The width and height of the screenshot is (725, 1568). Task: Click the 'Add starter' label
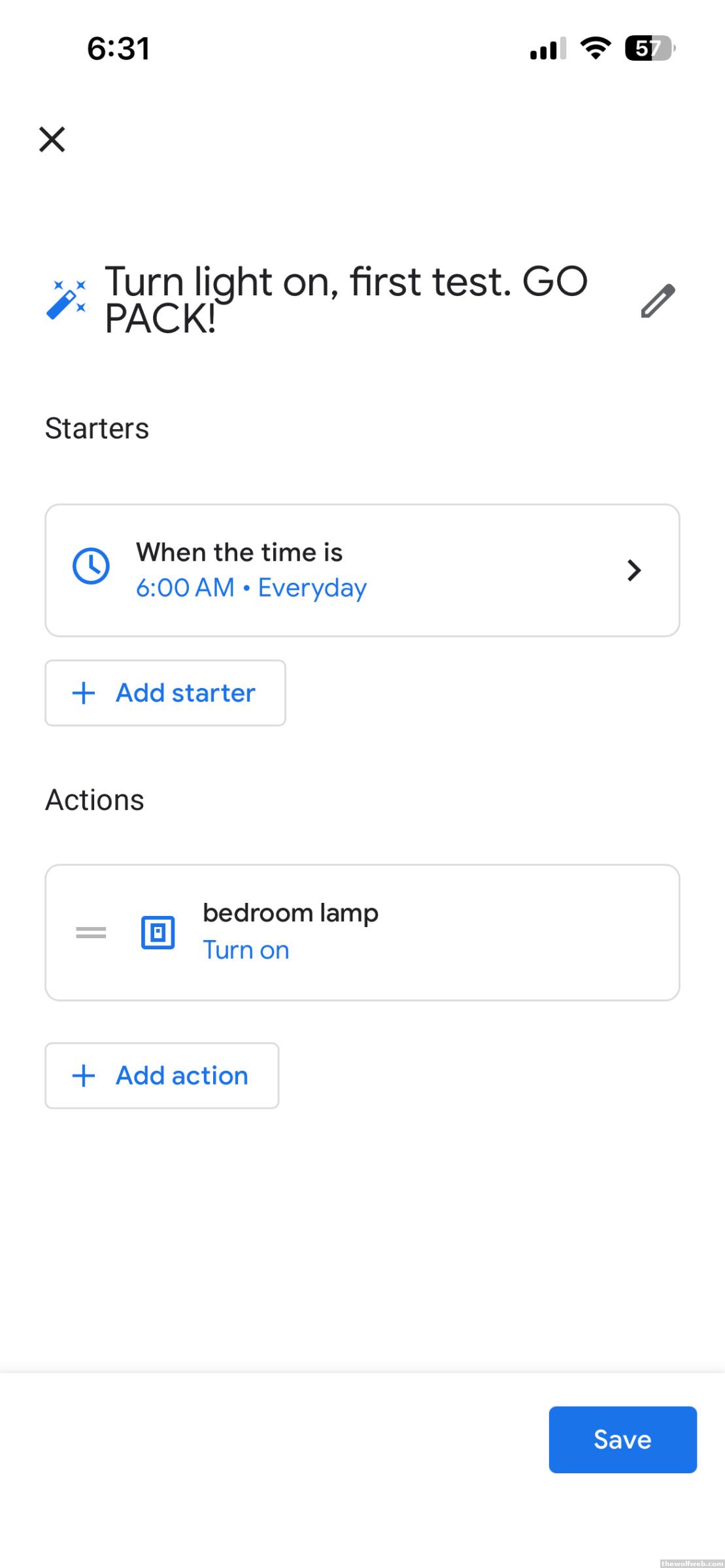coord(185,693)
